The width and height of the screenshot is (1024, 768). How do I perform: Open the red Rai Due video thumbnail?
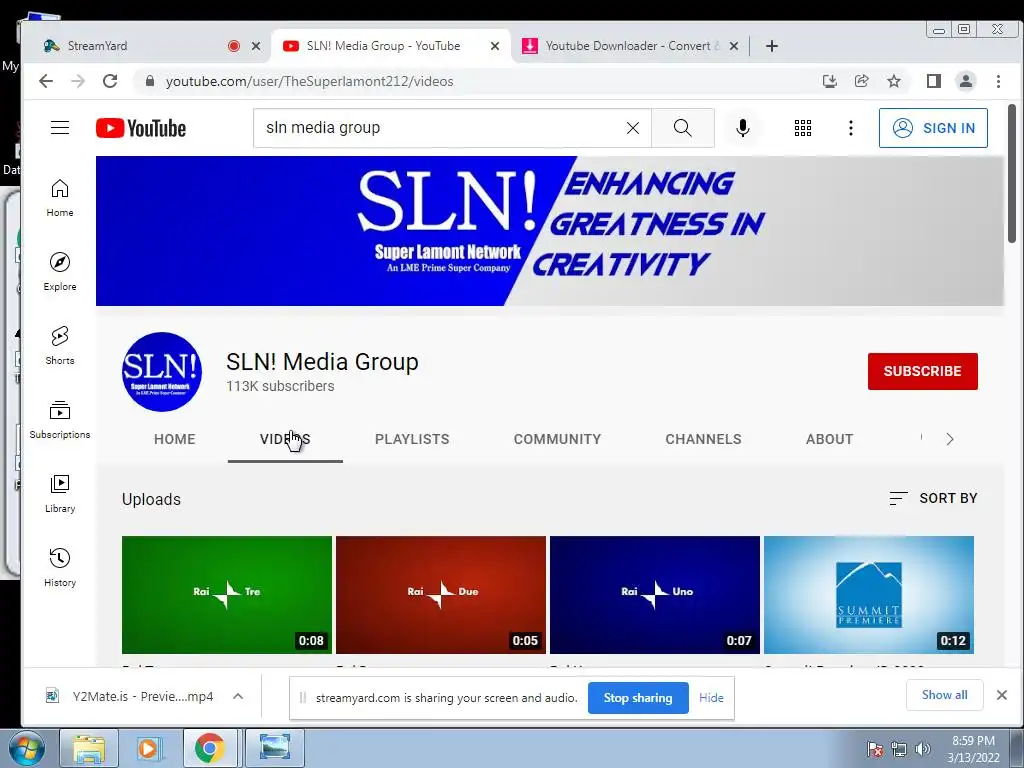[x=441, y=594]
